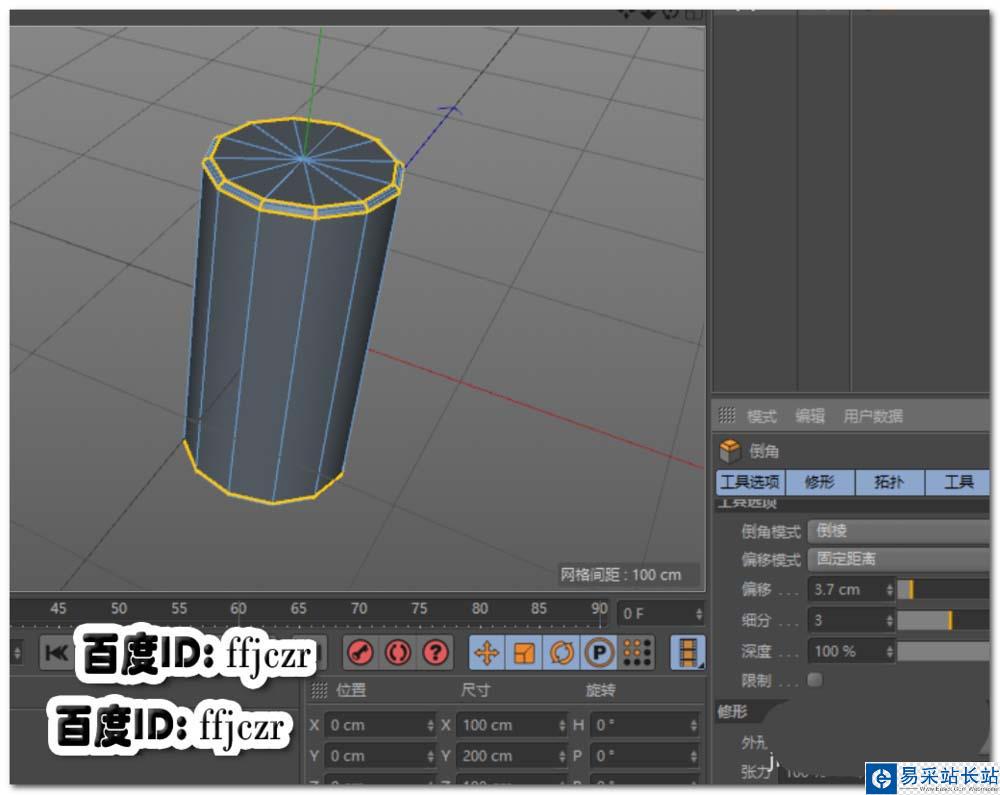Click the red Record Active Objects keyframe icon
Viewport: 1000px width, 795px height.
click(x=361, y=653)
